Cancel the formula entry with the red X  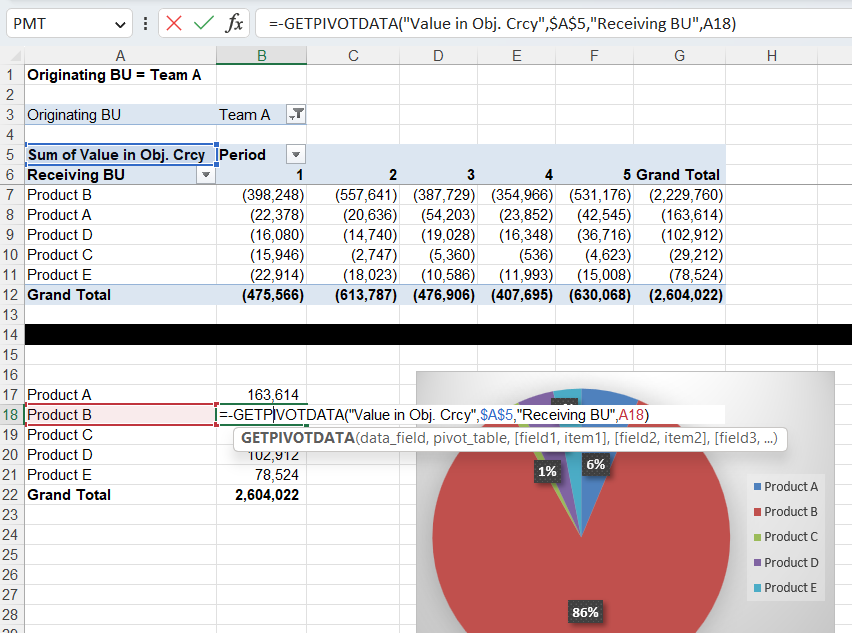pyautogui.click(x=174, y=23)
